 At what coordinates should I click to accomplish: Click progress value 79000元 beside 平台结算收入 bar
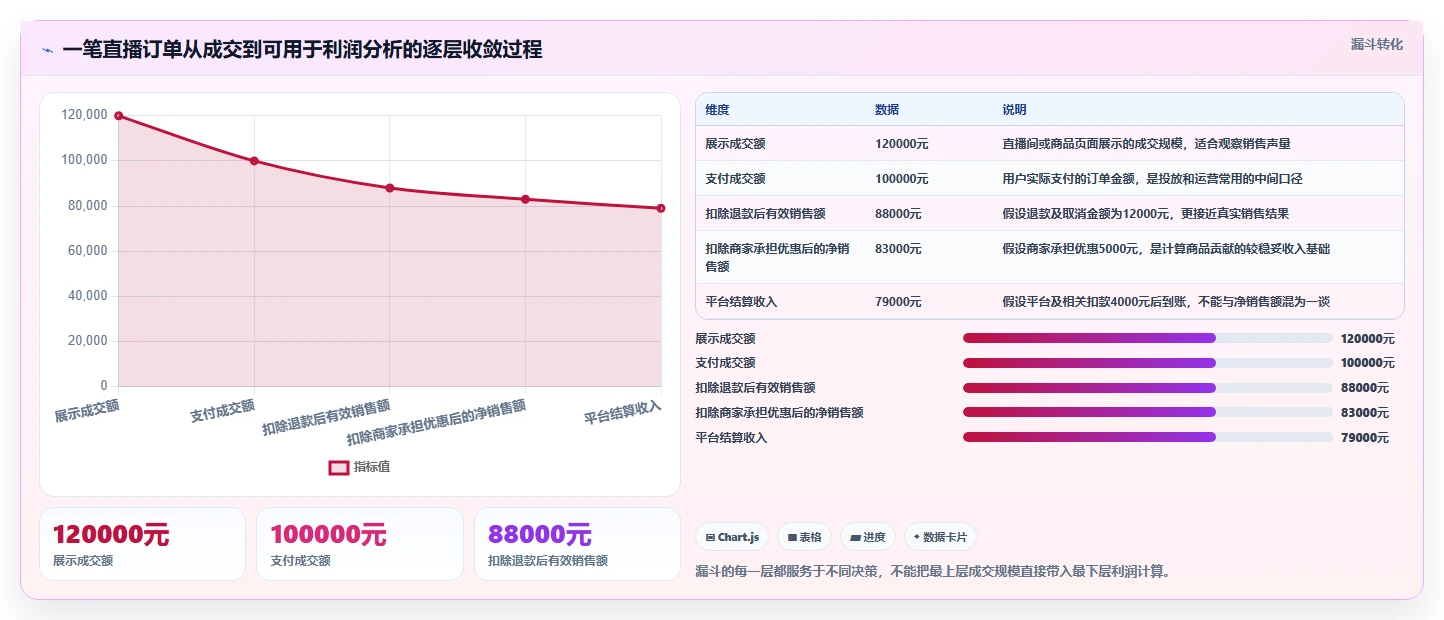click(1364, 438)
